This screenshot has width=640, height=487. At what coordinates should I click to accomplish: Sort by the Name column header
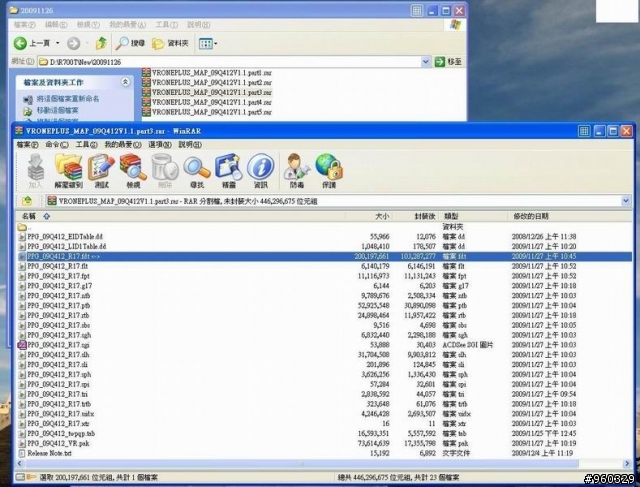pos(180,216)
